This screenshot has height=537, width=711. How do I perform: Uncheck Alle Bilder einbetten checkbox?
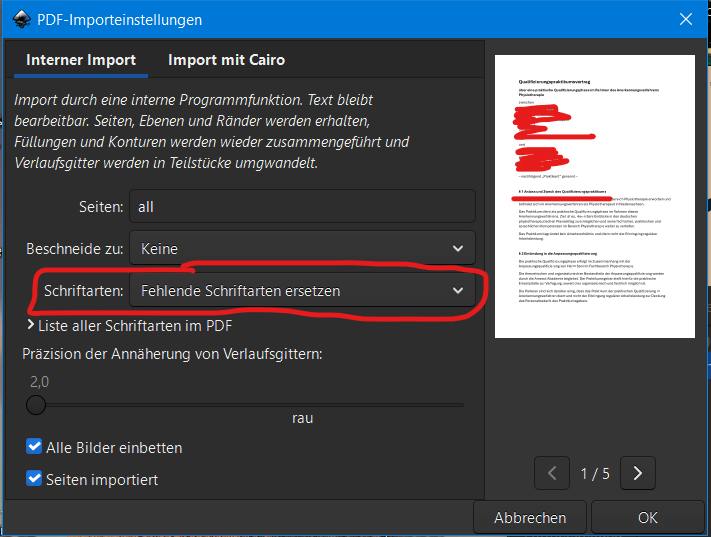(x=34, y=446)
